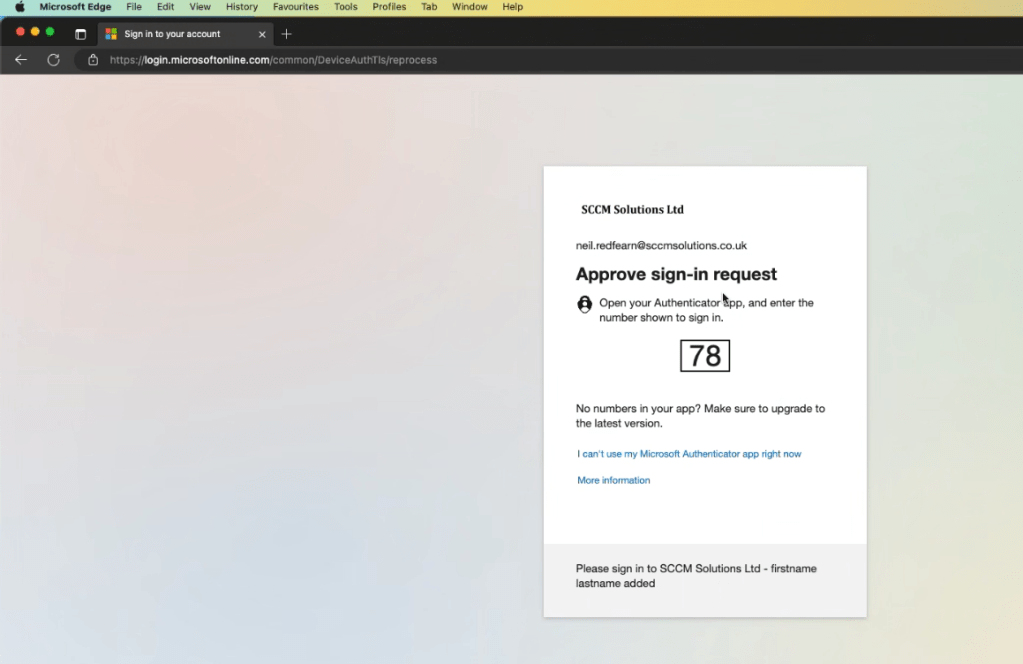This screenshot has height=664, width=1023.
Task: Click the Authenticator app icon beside instructions
Action: (585, 304)
